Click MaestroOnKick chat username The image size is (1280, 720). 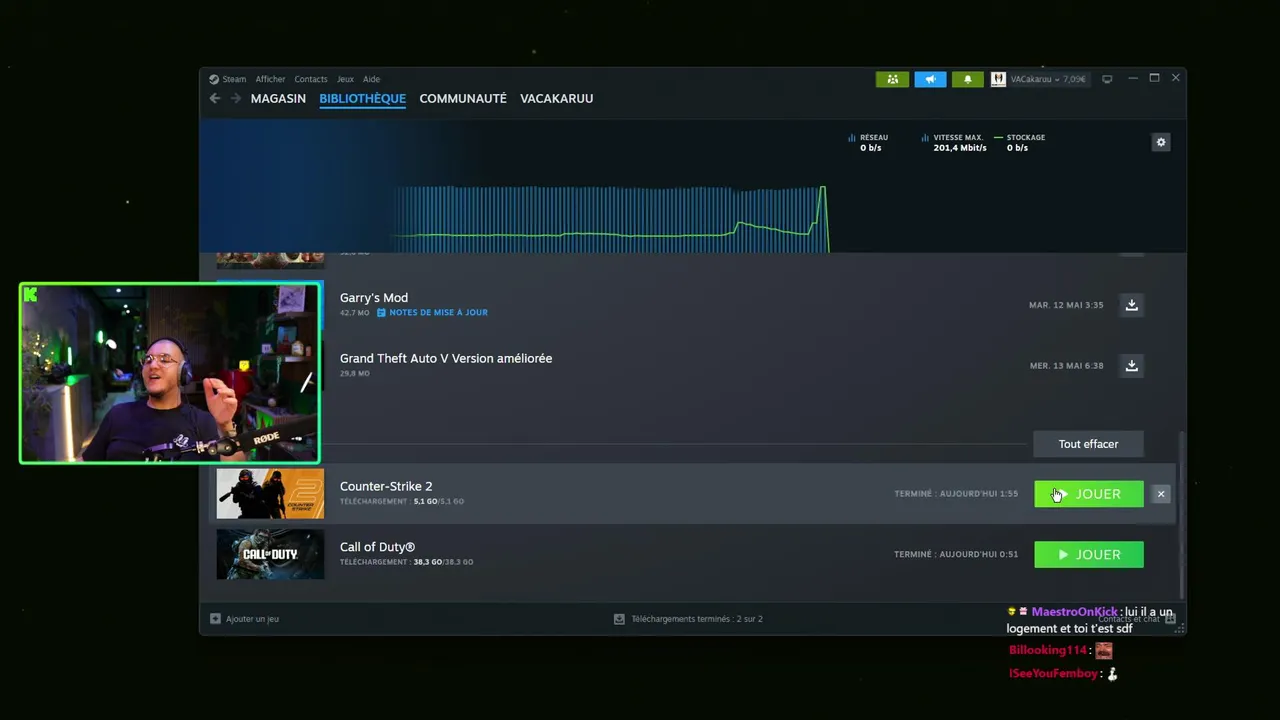click(x=1075, y=612)
